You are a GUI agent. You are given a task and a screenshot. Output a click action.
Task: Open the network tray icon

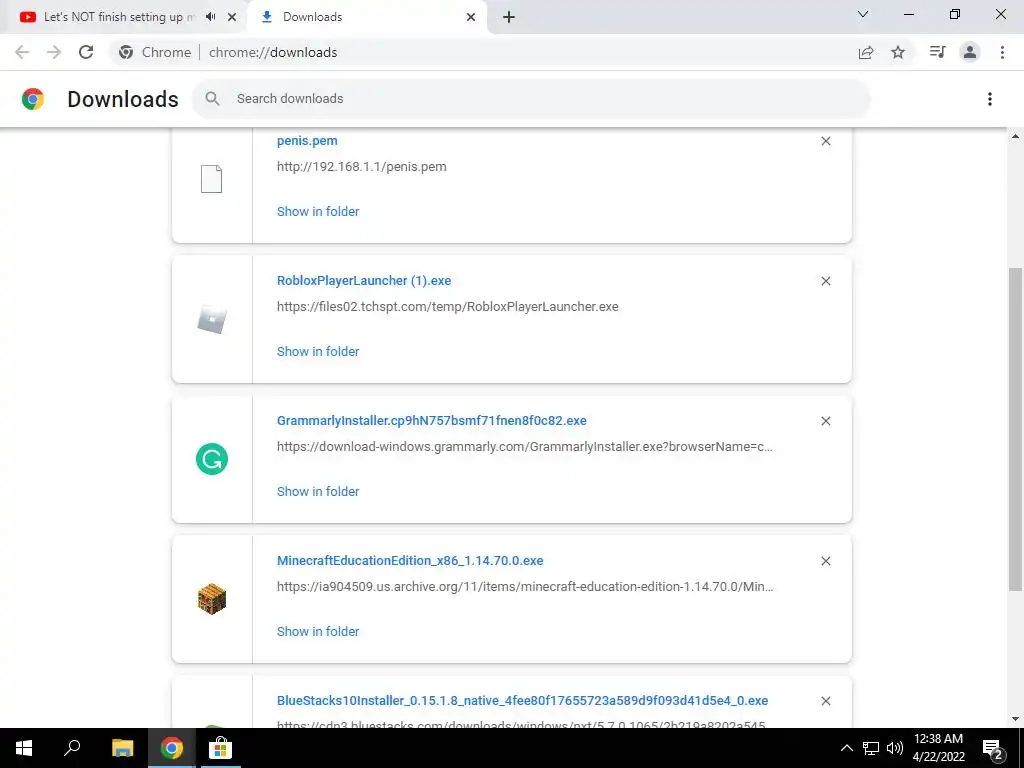pos(871,748)
